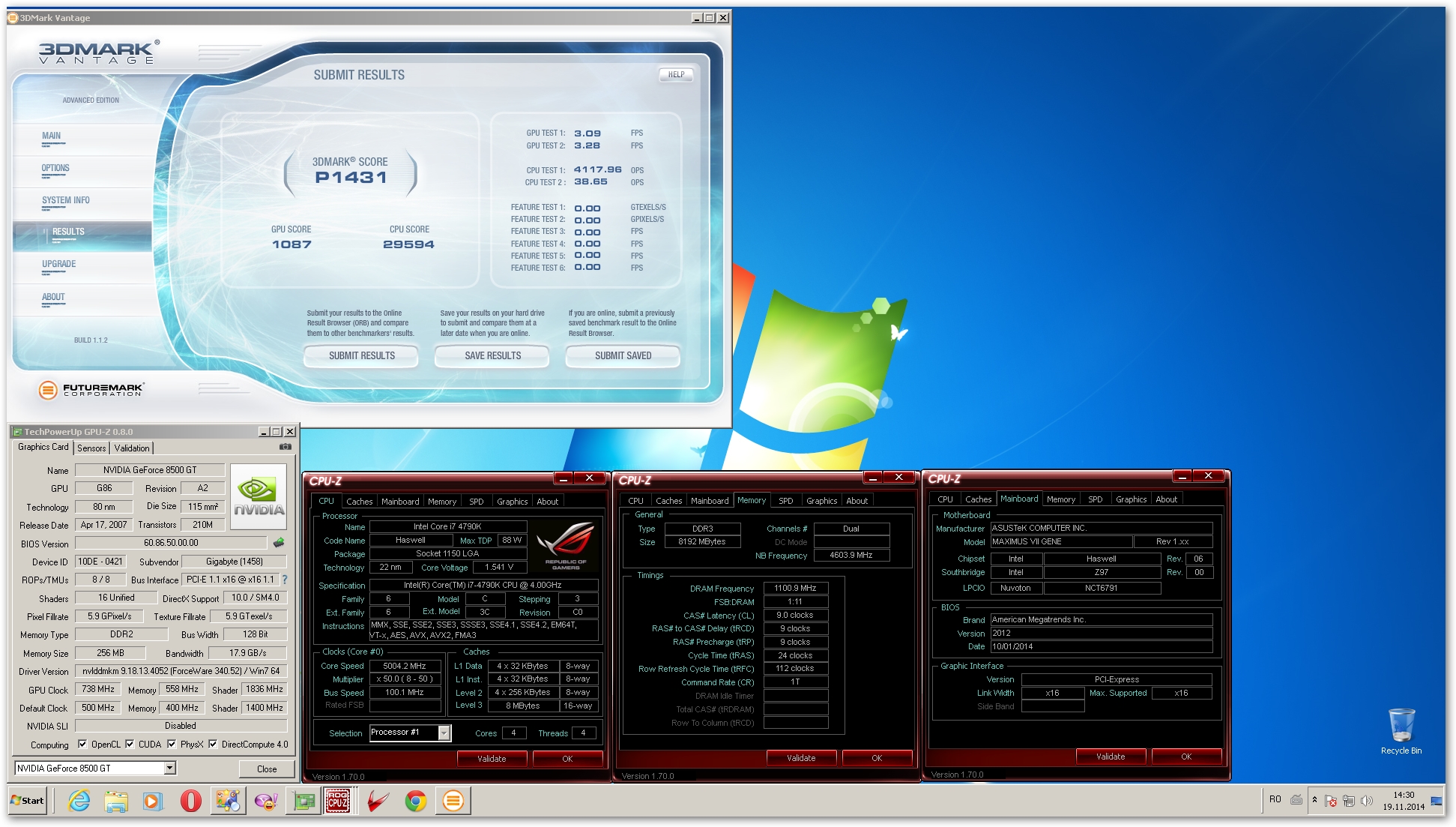This screenshot has width=1456, height=827.
Task: Open the Processor #1 selection dropdown
Action: pos(444,733)
